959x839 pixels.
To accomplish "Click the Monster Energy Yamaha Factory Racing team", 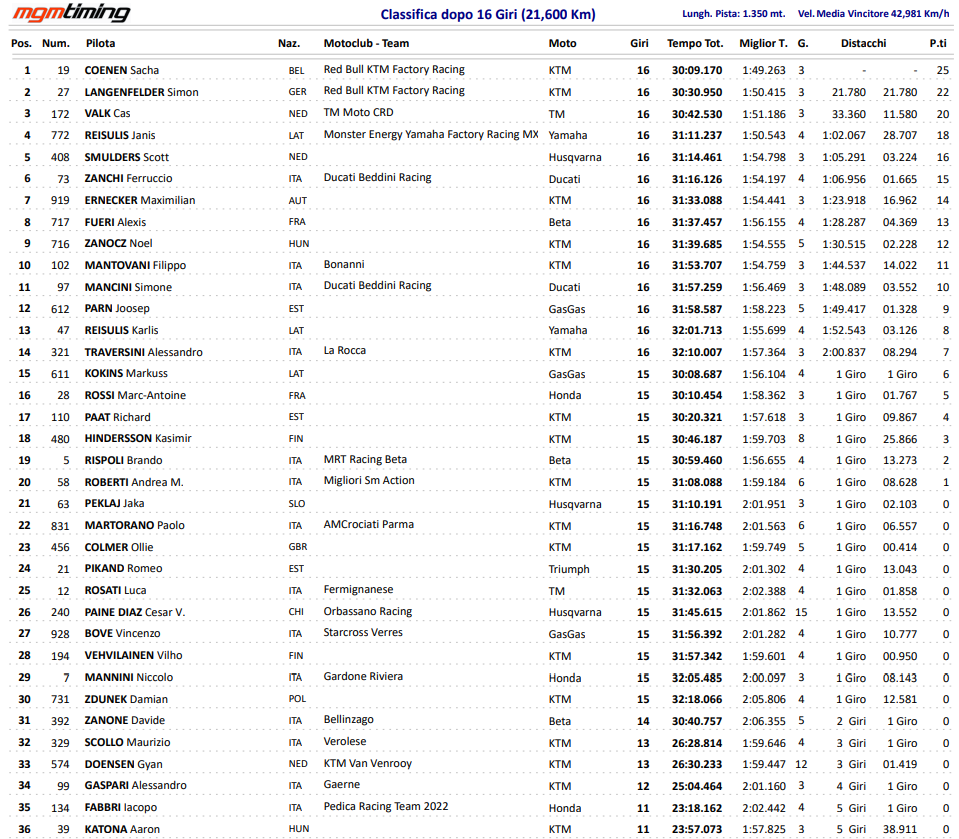I will tap(430, 134).
